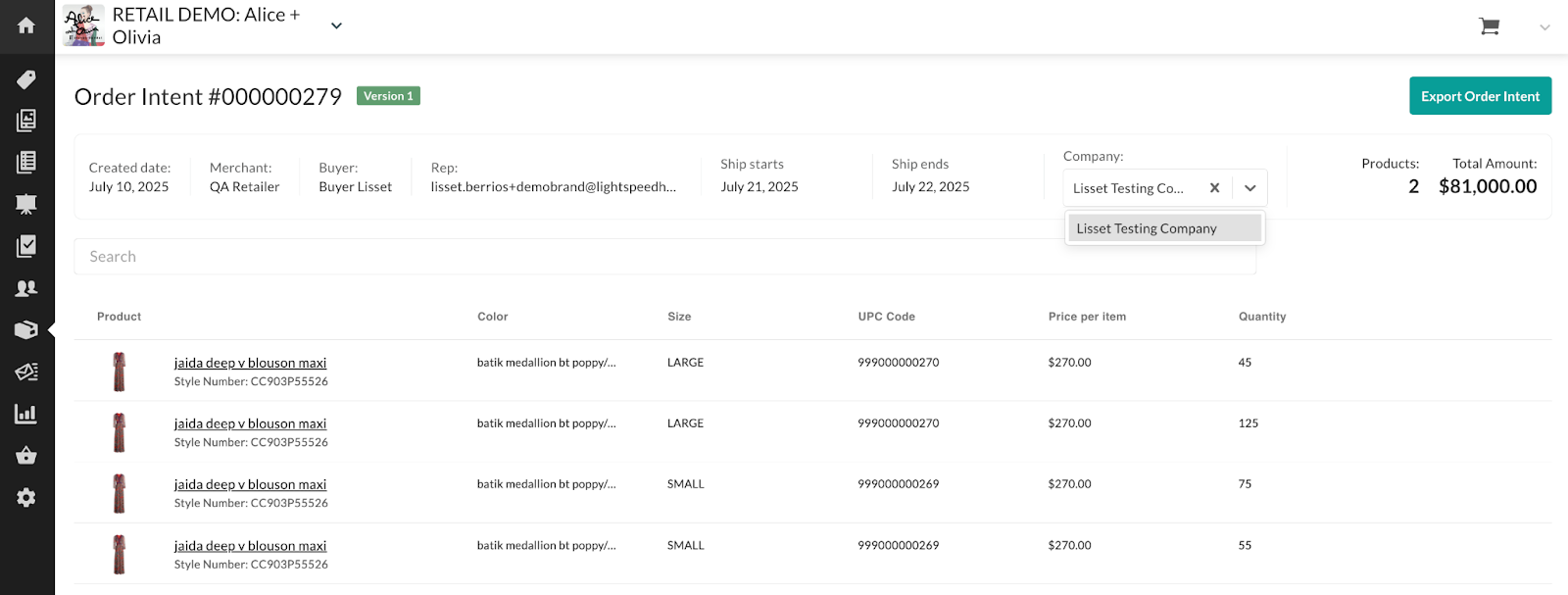Screen dimensions: 1568x595
Task: Clear the selected company with X
Action: coord(1214,188)
